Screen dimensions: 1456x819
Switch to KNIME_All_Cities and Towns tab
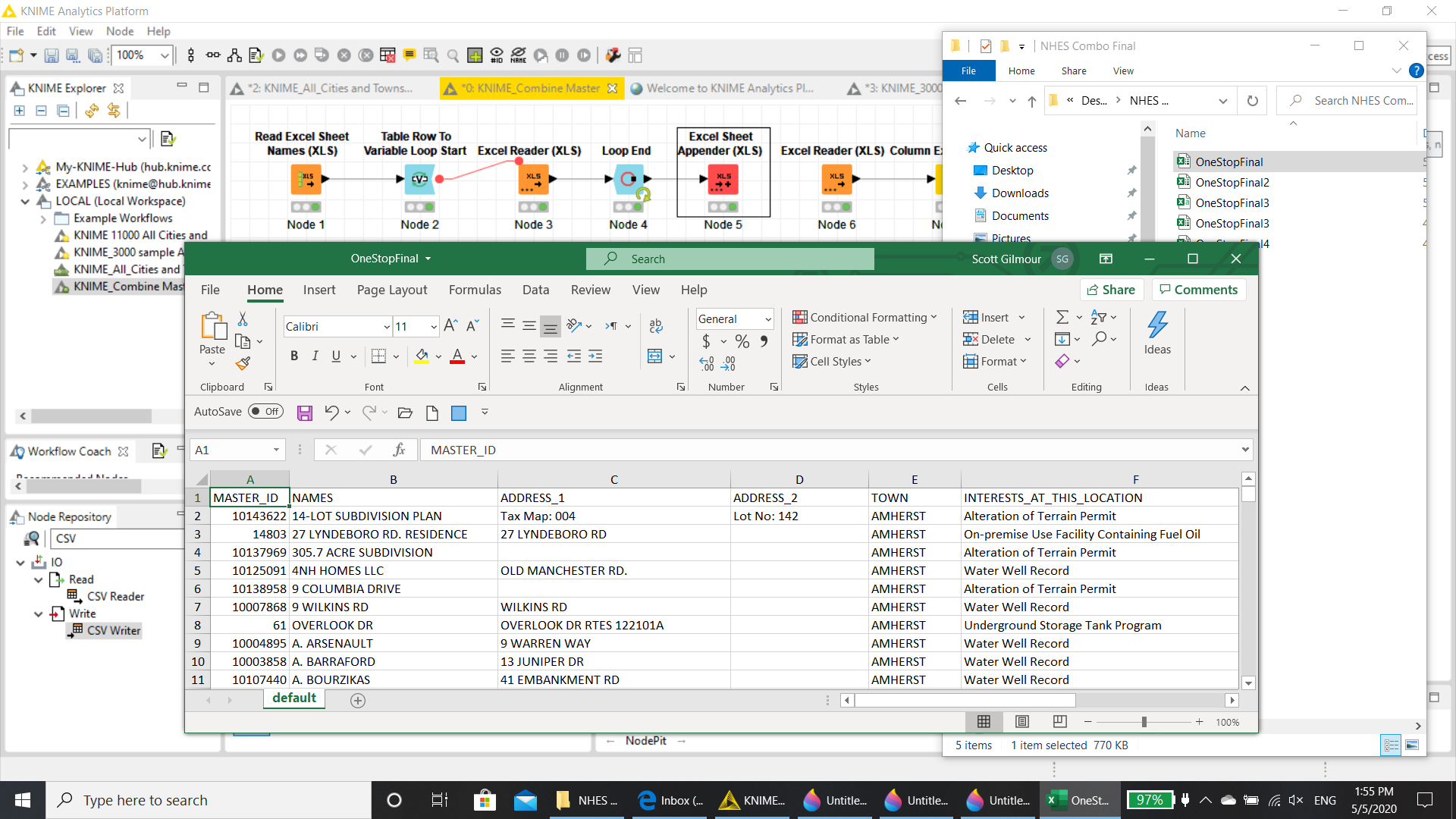(x=330, y=88)
